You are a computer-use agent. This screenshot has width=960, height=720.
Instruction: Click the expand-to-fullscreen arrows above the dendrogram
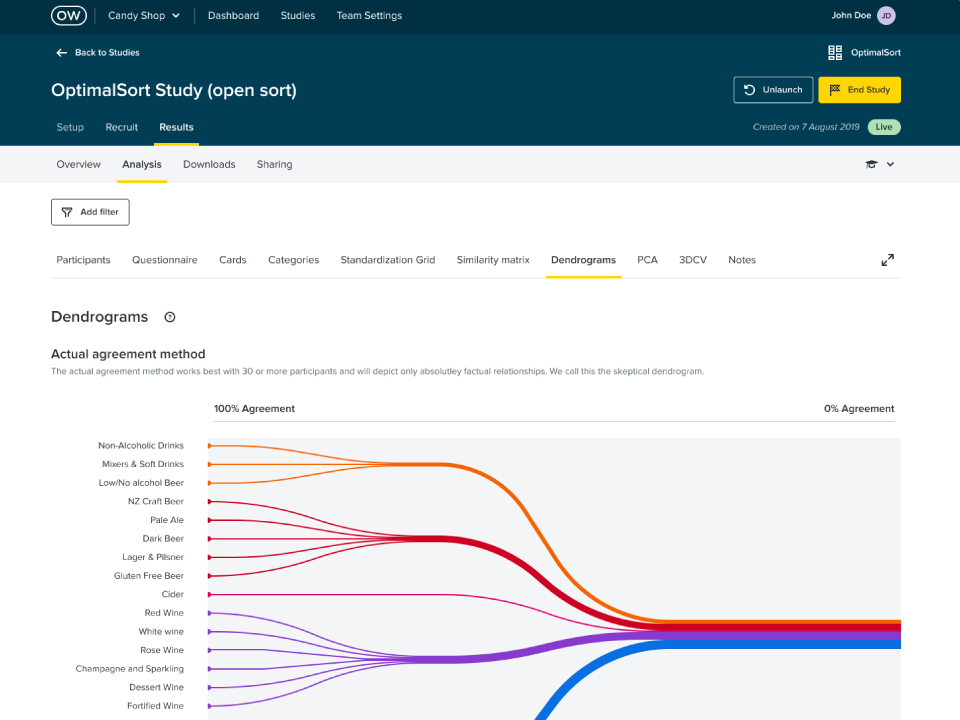pyautogui.click(x=887, y=259)
